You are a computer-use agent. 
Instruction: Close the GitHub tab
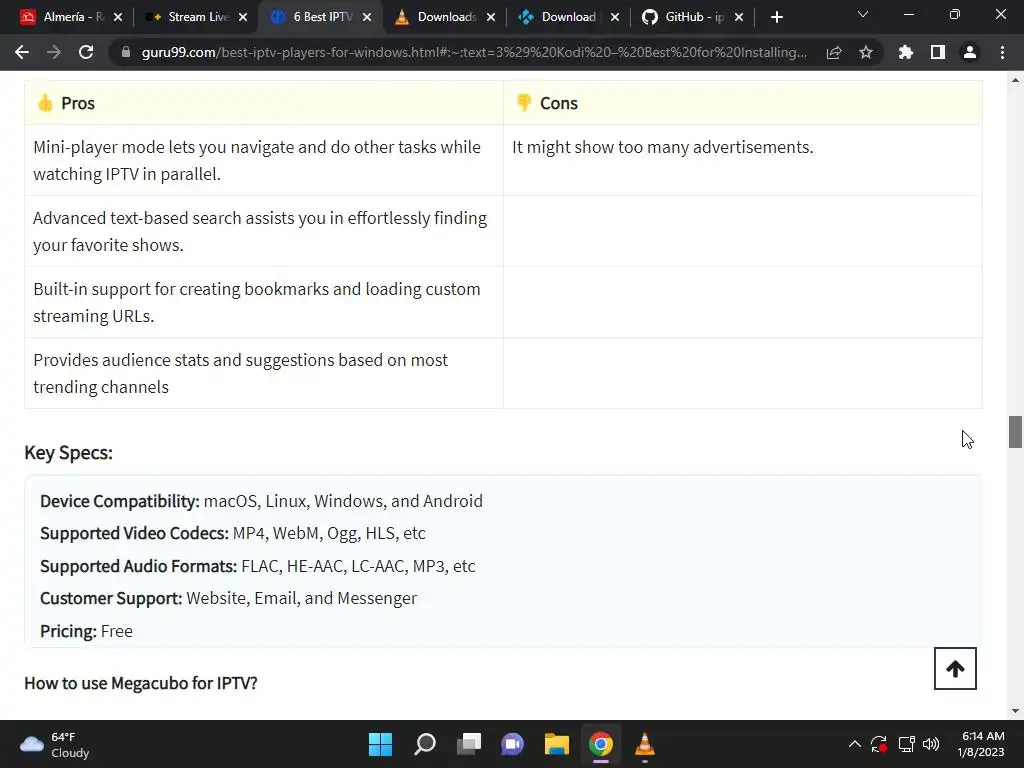(x=739, y=17)
